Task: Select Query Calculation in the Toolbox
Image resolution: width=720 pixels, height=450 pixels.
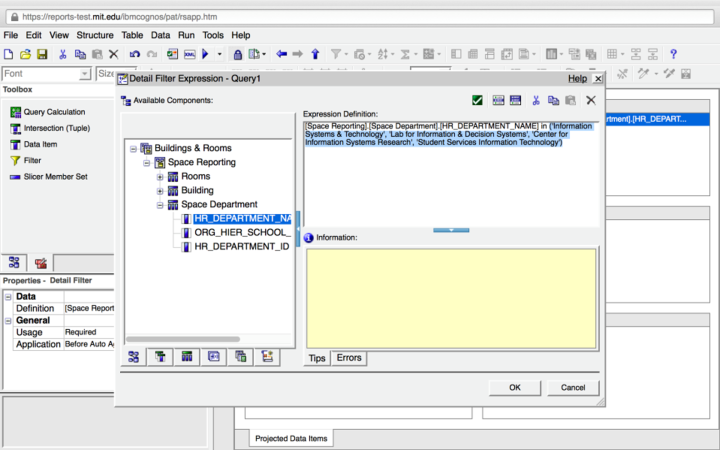Action: (54, 112)
